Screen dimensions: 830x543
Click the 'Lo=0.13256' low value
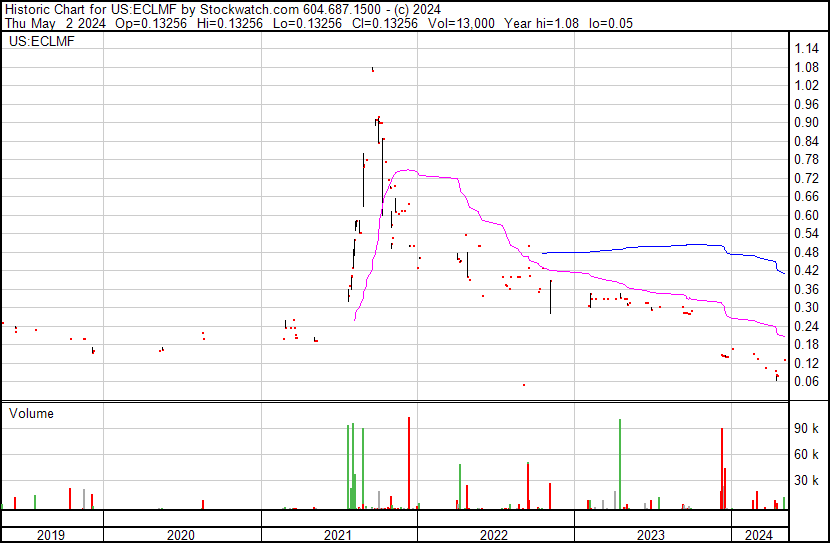click(308, 23)
